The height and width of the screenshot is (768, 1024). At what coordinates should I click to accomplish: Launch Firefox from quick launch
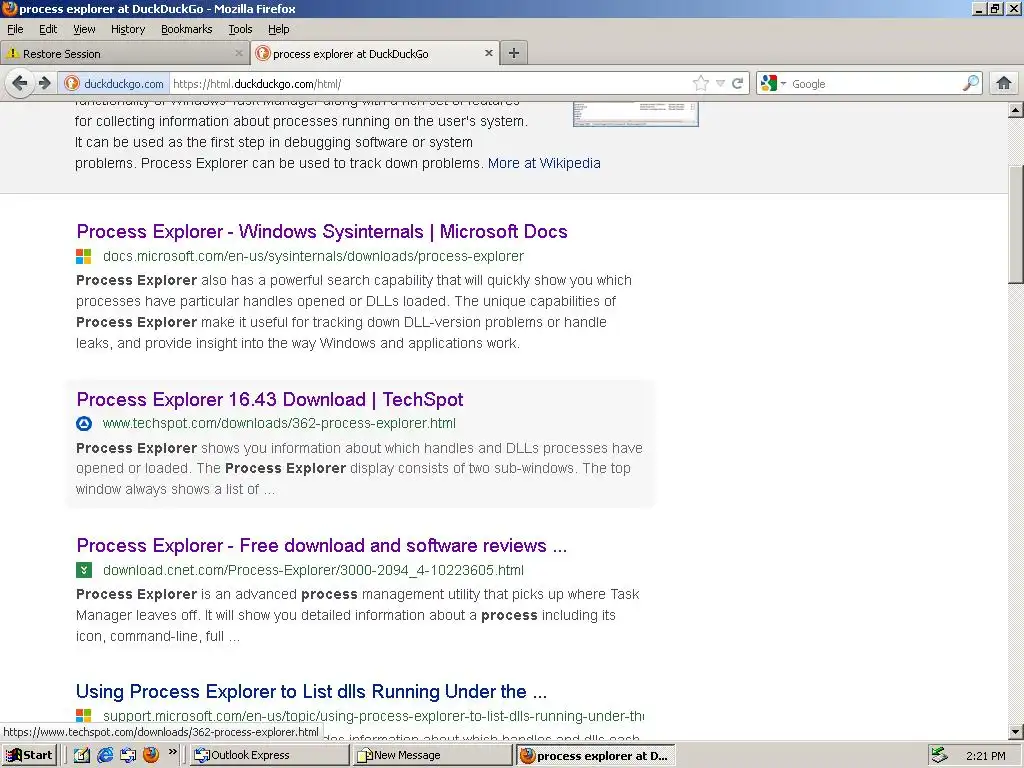151,755
